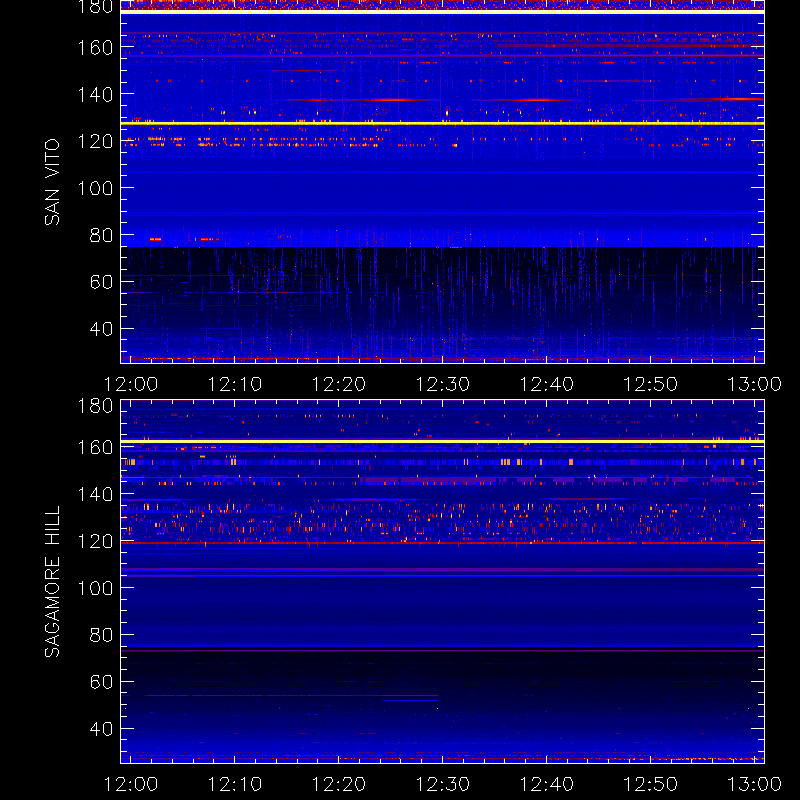Click the 12:20 time label under Sagamore Hill plot

[339, 784]
